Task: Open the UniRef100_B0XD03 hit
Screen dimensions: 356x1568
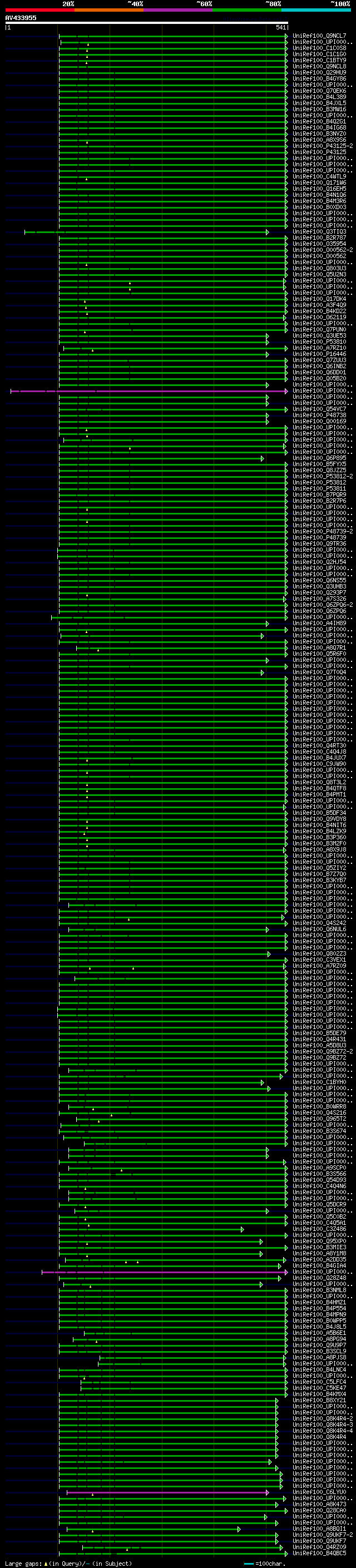Action: (319, 207)
